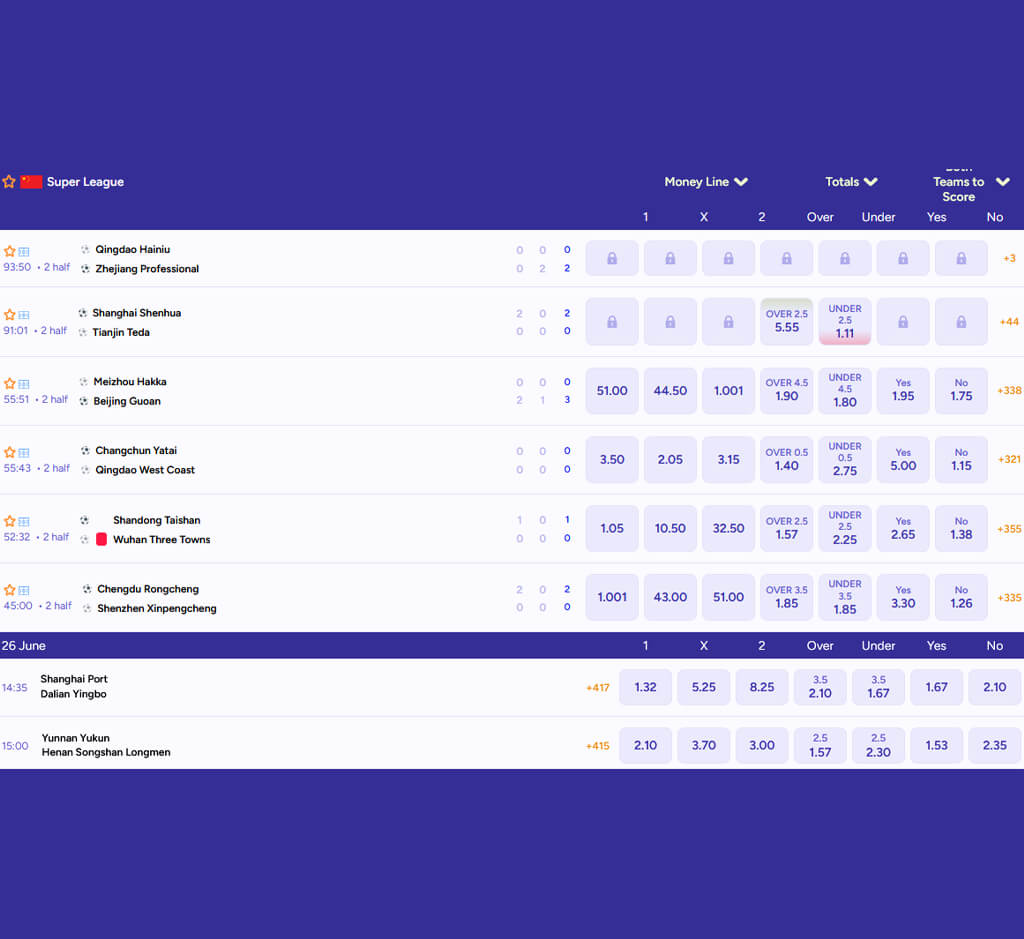The width and height of the screenshot is (1024, 939).
Task: Bet on draw at 10.50
Action: pyautogui.click(x=670, y=528)
